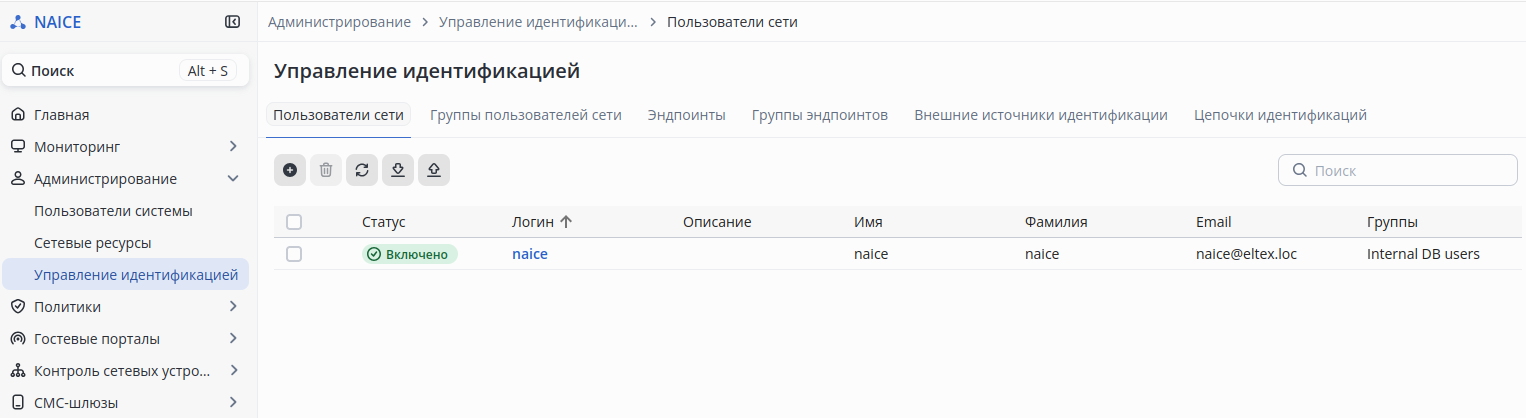Click the download arrow icon in toolbar
Screen dimensions: 1526x418
(398, 170)
